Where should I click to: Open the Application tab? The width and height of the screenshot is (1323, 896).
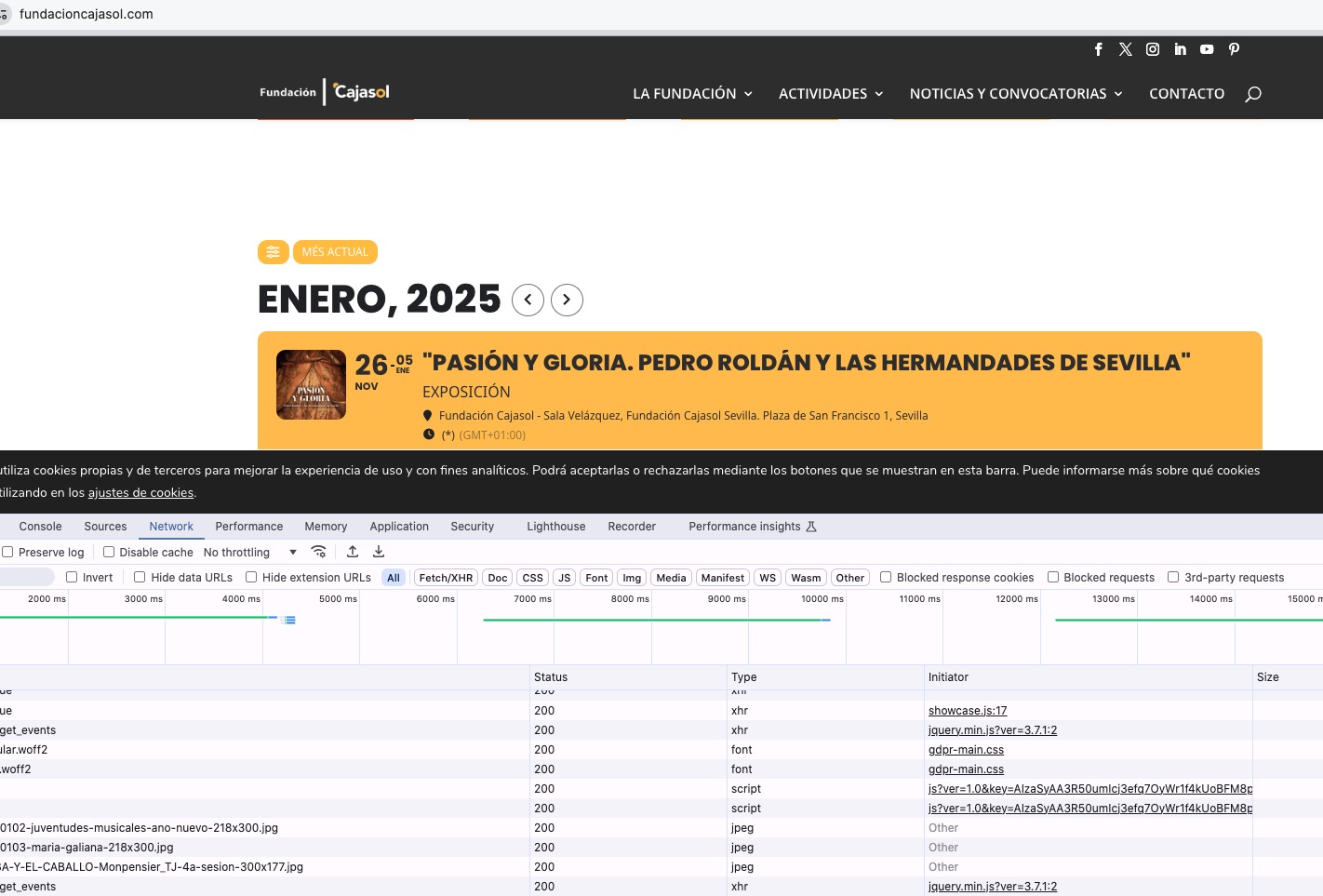click(x=399, y=527)
